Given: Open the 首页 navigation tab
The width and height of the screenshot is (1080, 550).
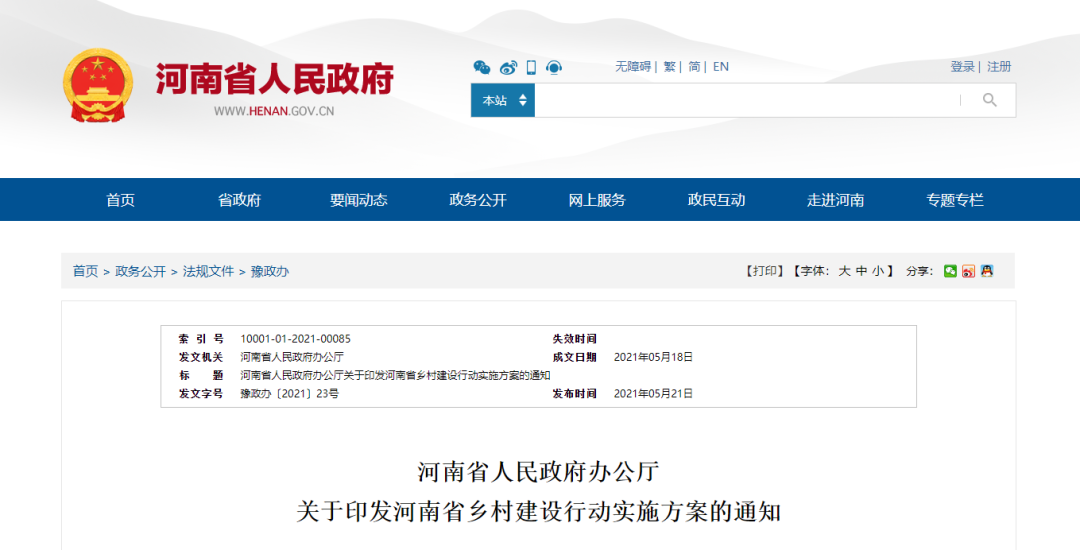Looking at the screenshot, I should click(121, 200).
